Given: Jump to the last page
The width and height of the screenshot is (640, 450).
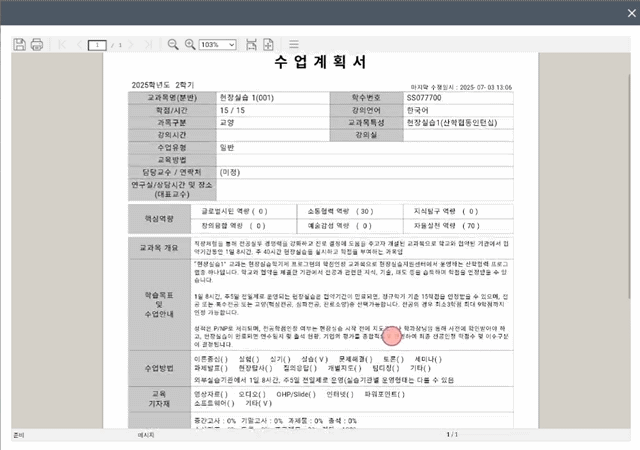Looking at the screenshot, I should [147, 45].
